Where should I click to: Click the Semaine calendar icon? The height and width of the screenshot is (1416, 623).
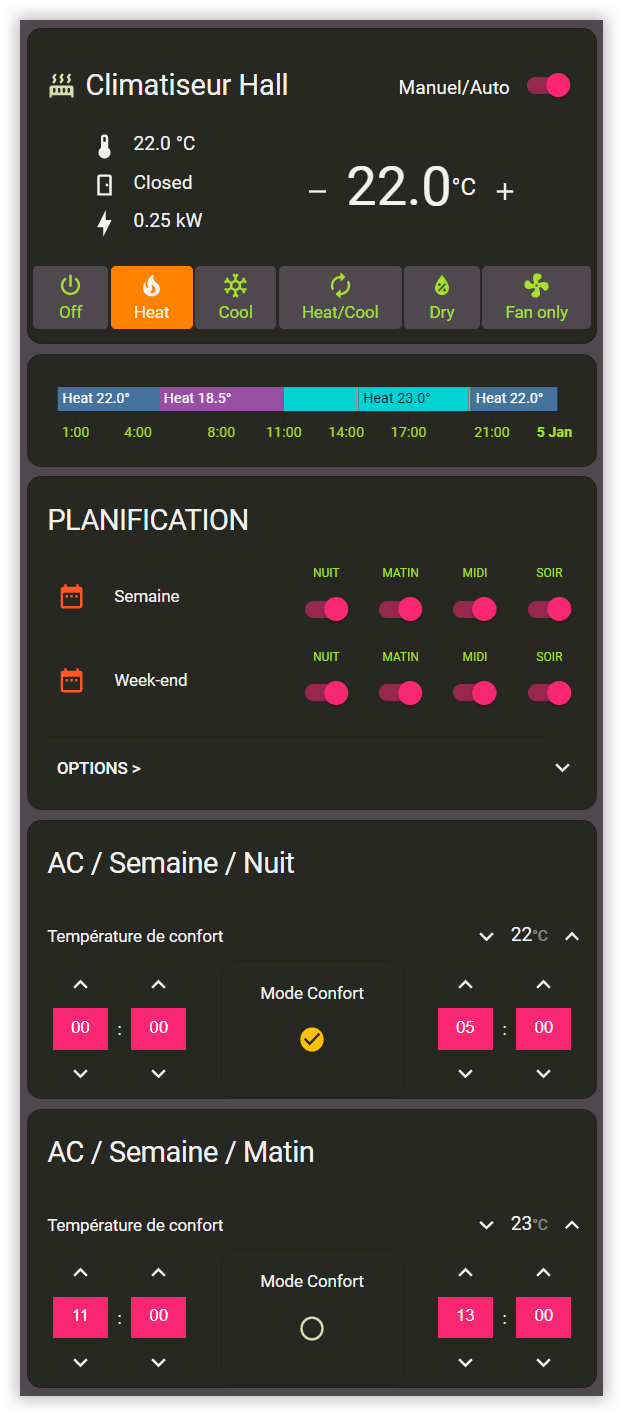click(72, 597)
